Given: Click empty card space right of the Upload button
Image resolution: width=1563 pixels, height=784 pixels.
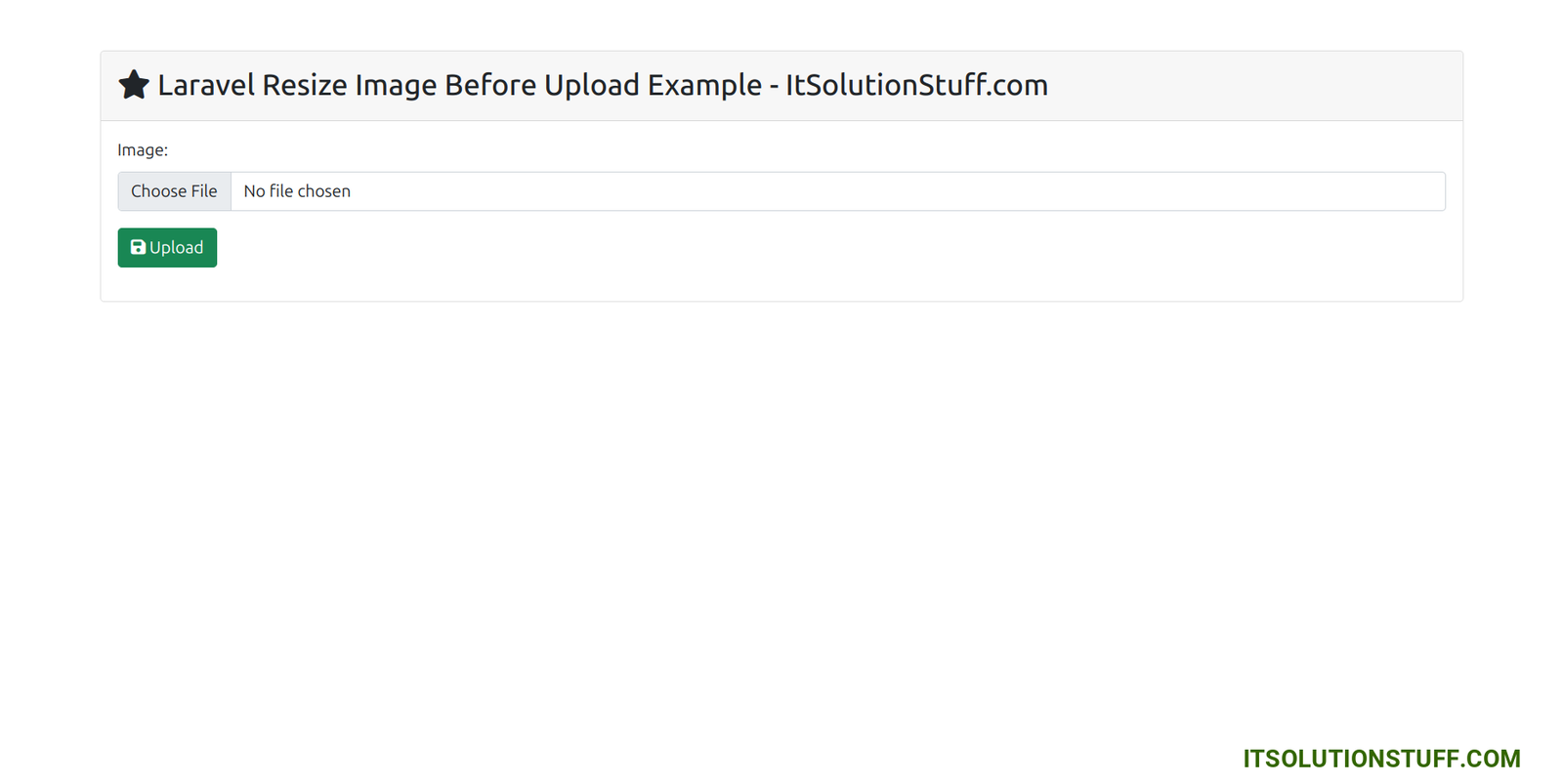Looking at the screenshot, I should click(x=781, y=248).
